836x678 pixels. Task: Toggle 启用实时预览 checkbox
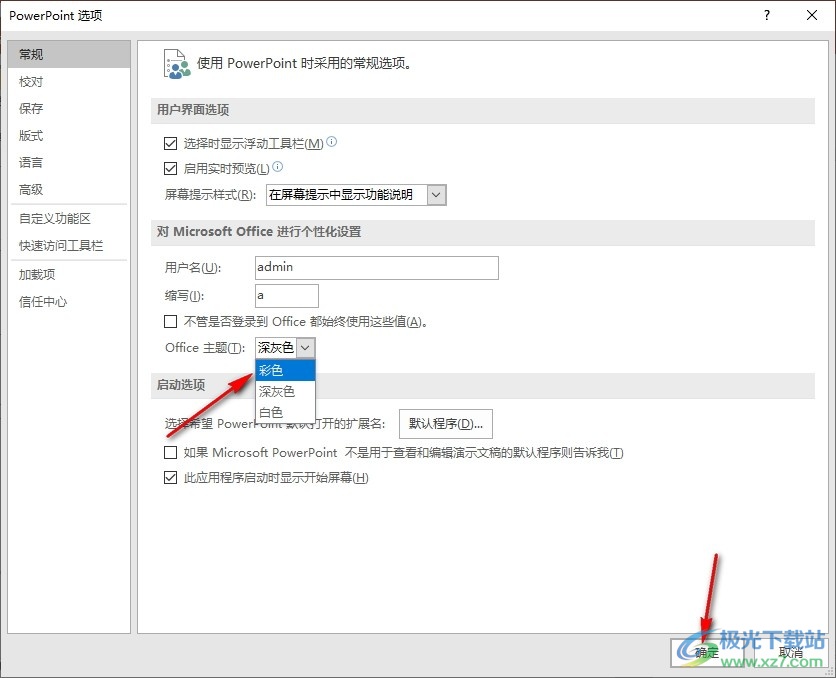coord(171,168)
